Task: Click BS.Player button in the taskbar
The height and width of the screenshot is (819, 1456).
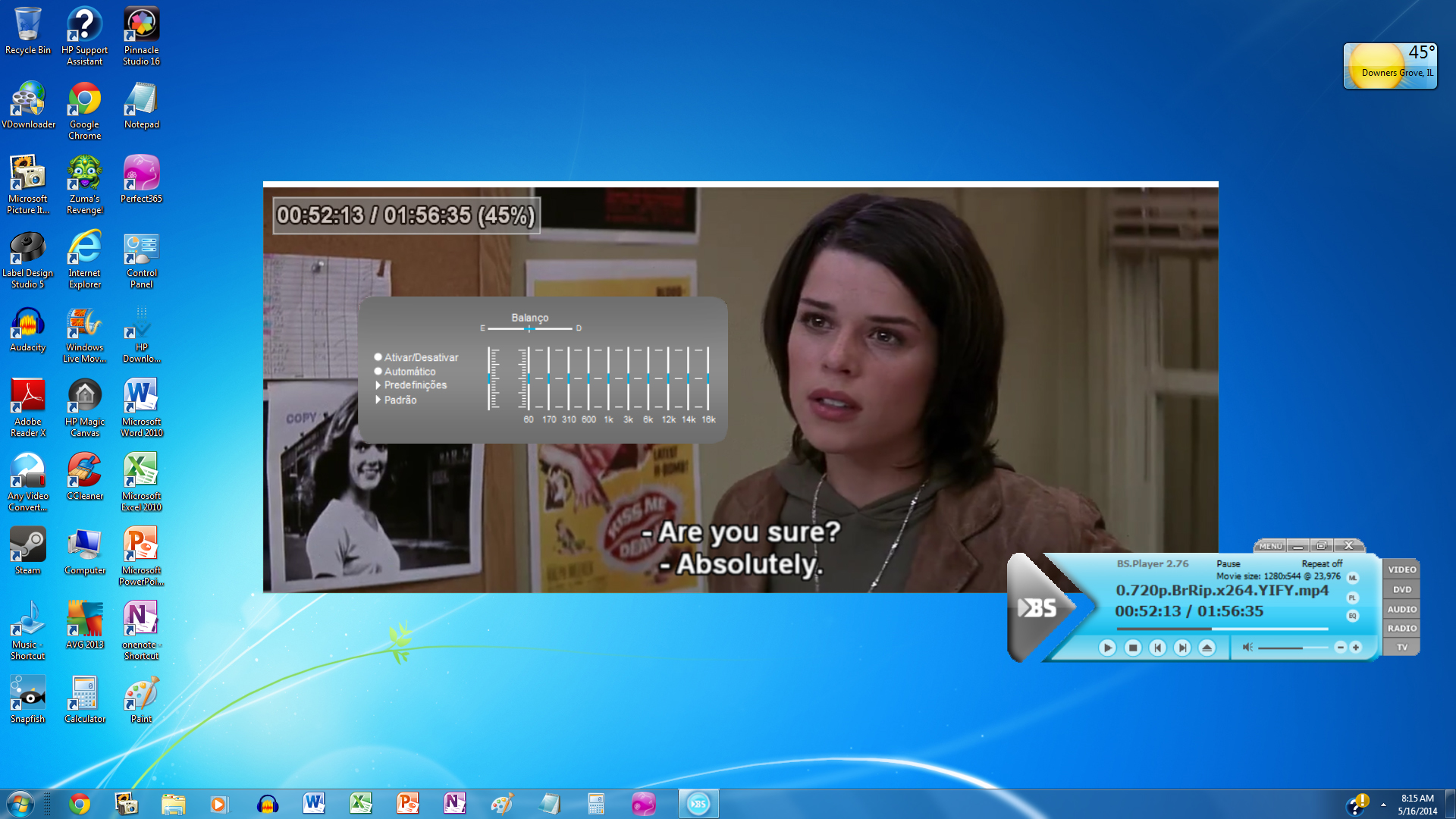Action: coord(698,804)
